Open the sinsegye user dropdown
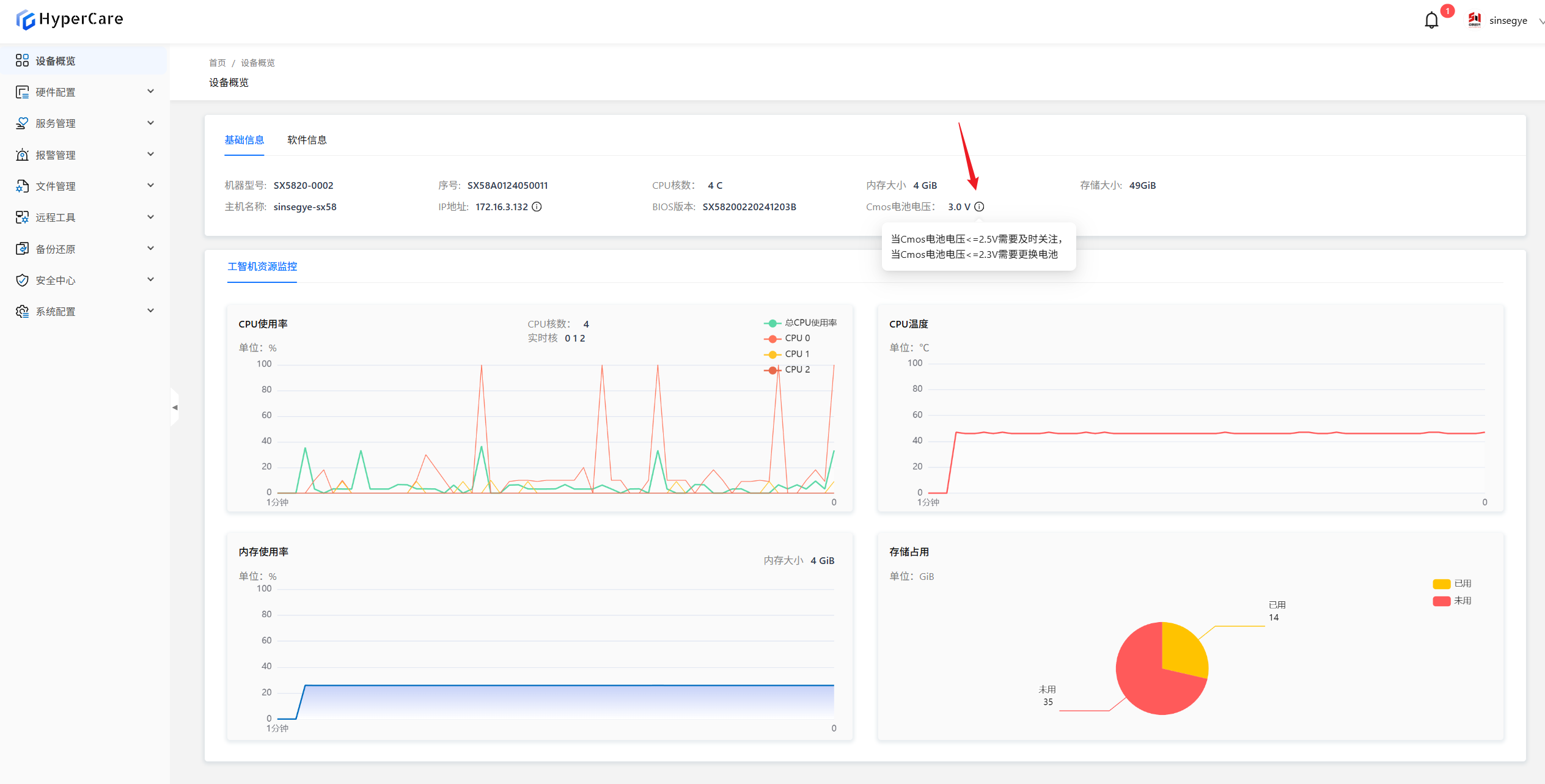The height and width of the screenshot is (784, 1545). 1508,21
